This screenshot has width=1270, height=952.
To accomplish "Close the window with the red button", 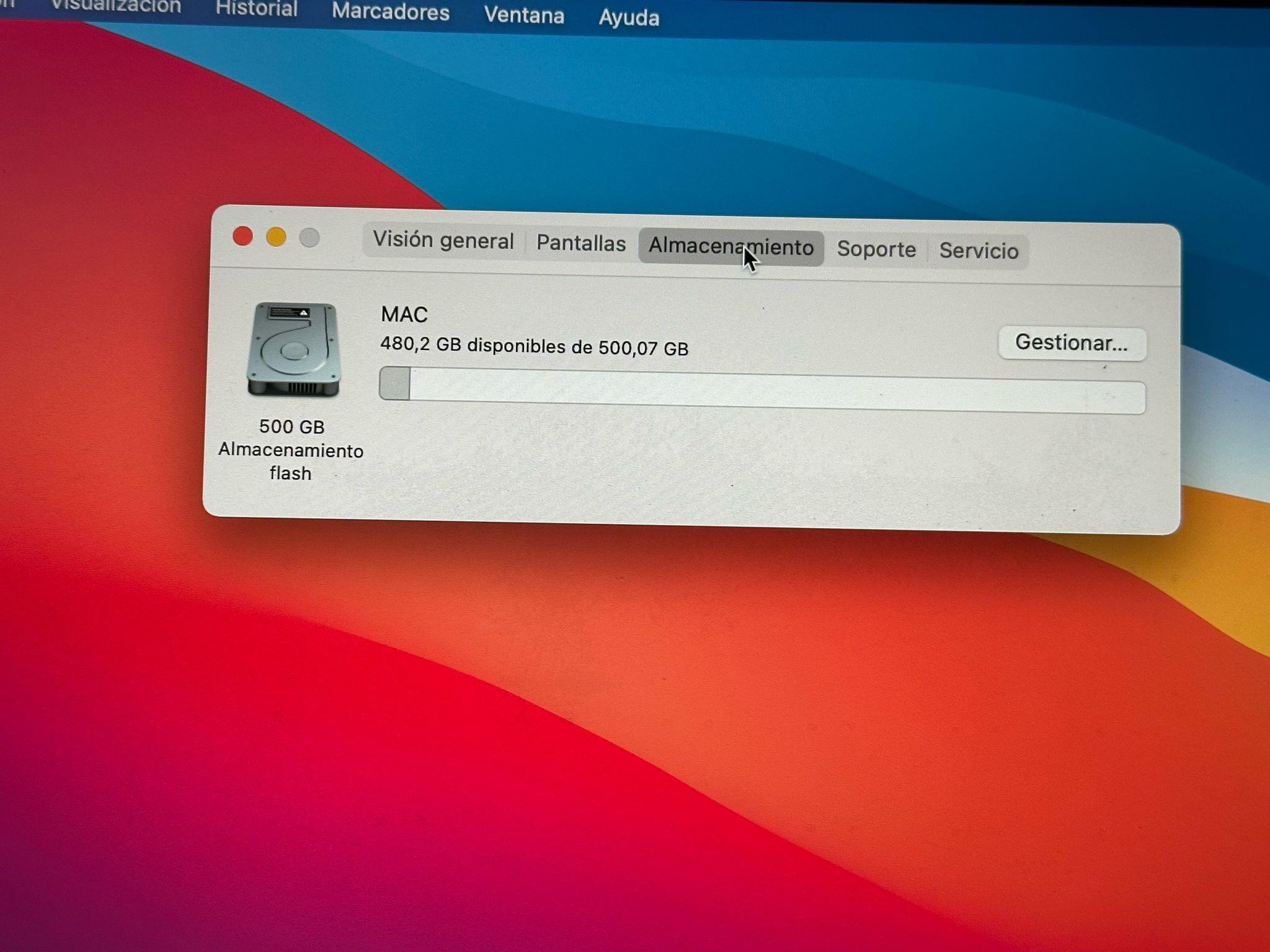I will pos(242,236).
